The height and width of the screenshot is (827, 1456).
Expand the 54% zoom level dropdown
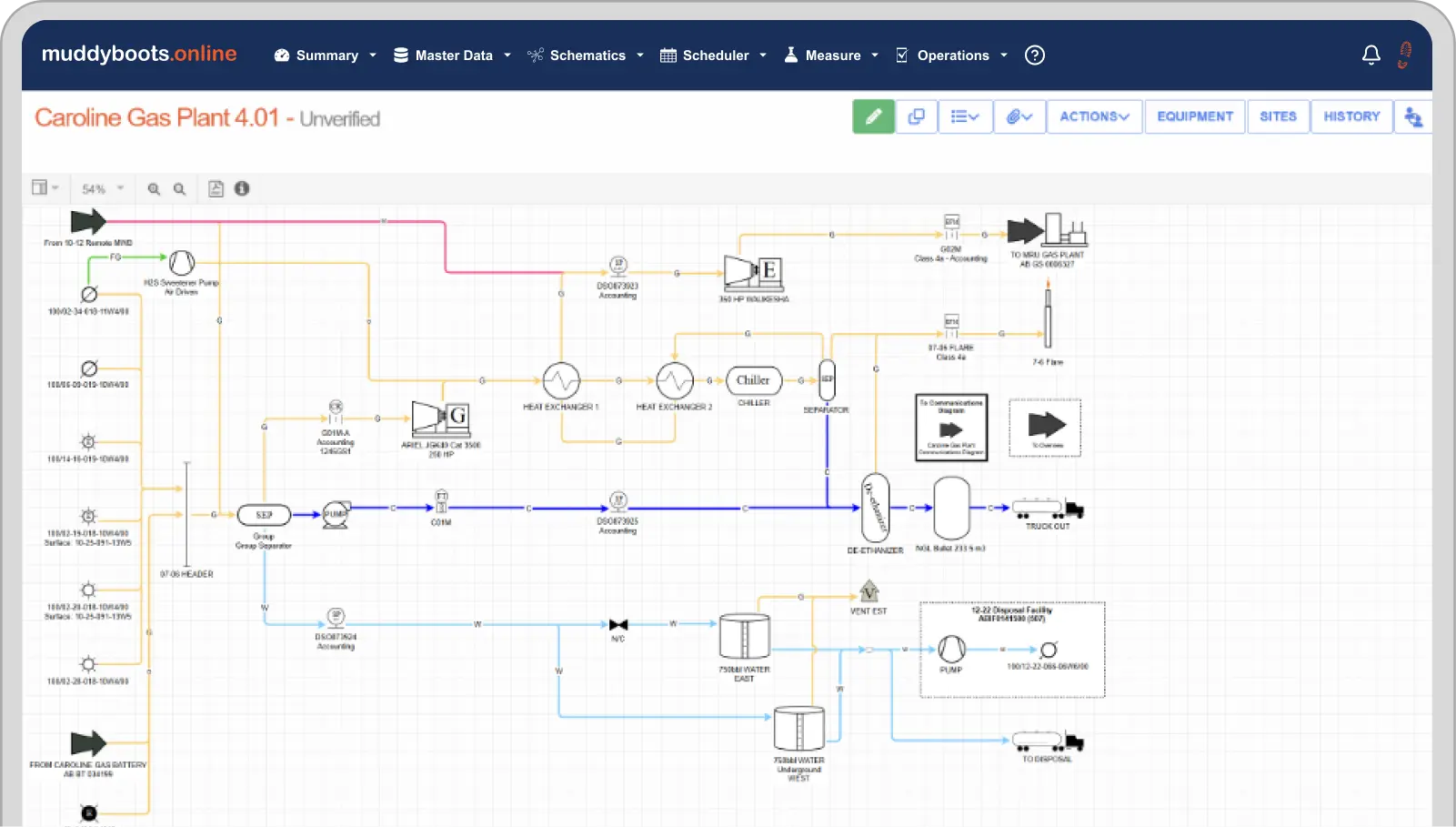(103, 188)
